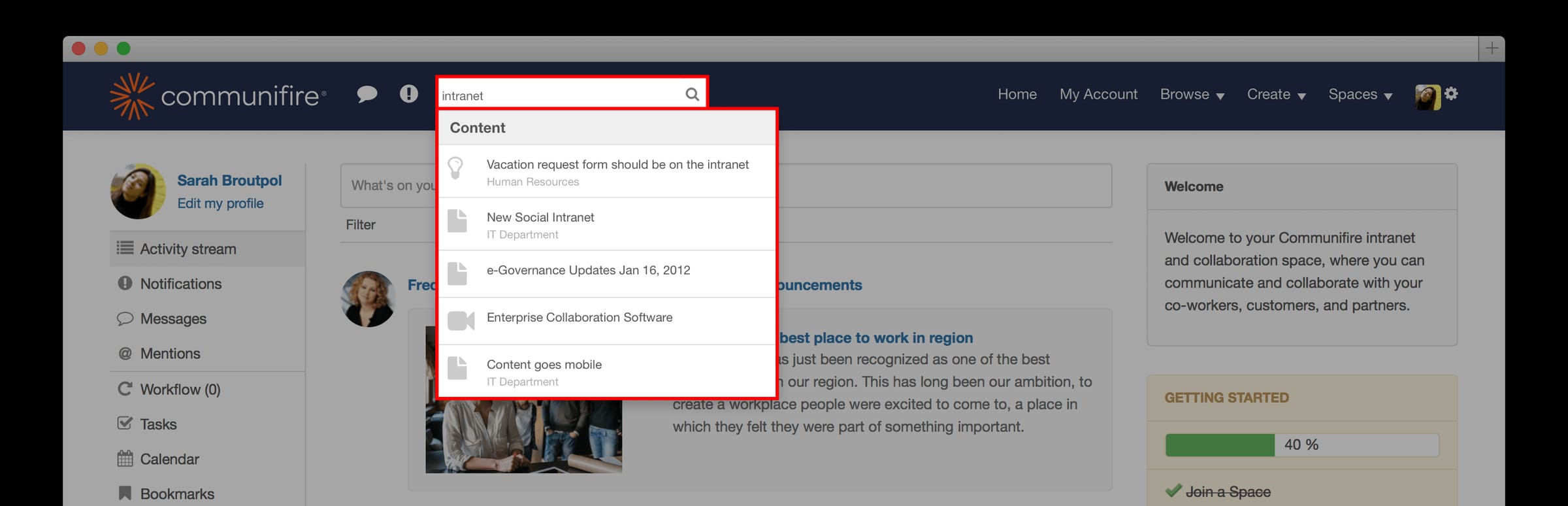Open Mentions in sidebar
The width and height of the screenshot is (1568, 506).
(x=207, y=354)
